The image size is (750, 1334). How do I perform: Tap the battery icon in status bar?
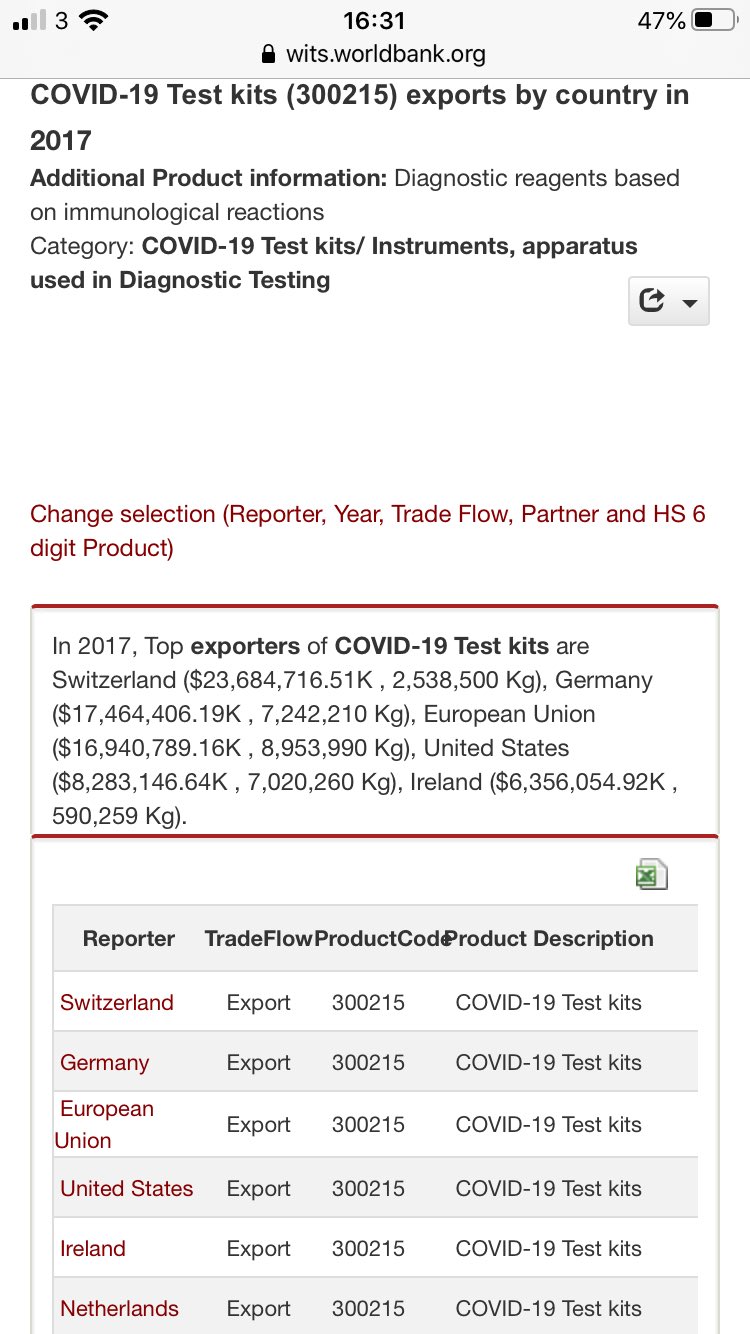coord(714,20)
